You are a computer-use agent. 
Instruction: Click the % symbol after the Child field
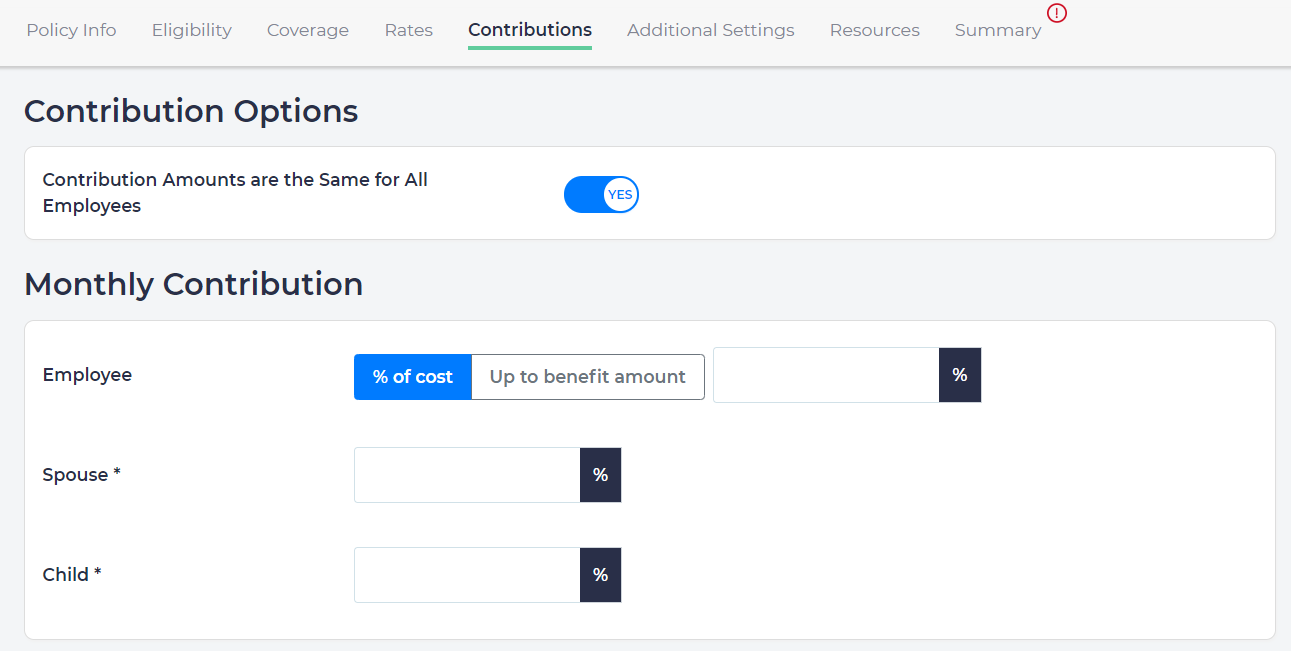point(600,575)
